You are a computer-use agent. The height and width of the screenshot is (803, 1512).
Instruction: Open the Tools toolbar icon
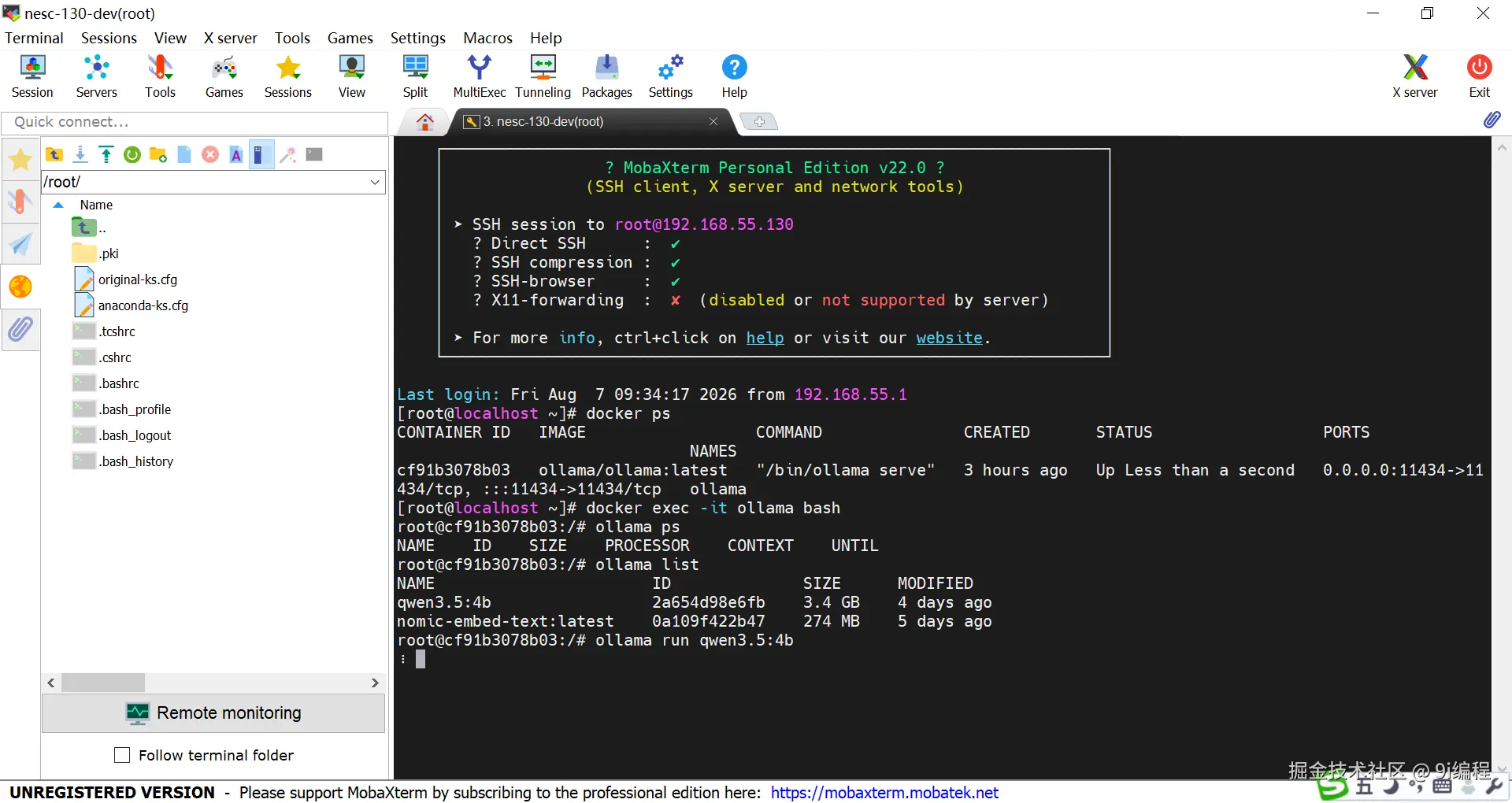coord(160,76)
